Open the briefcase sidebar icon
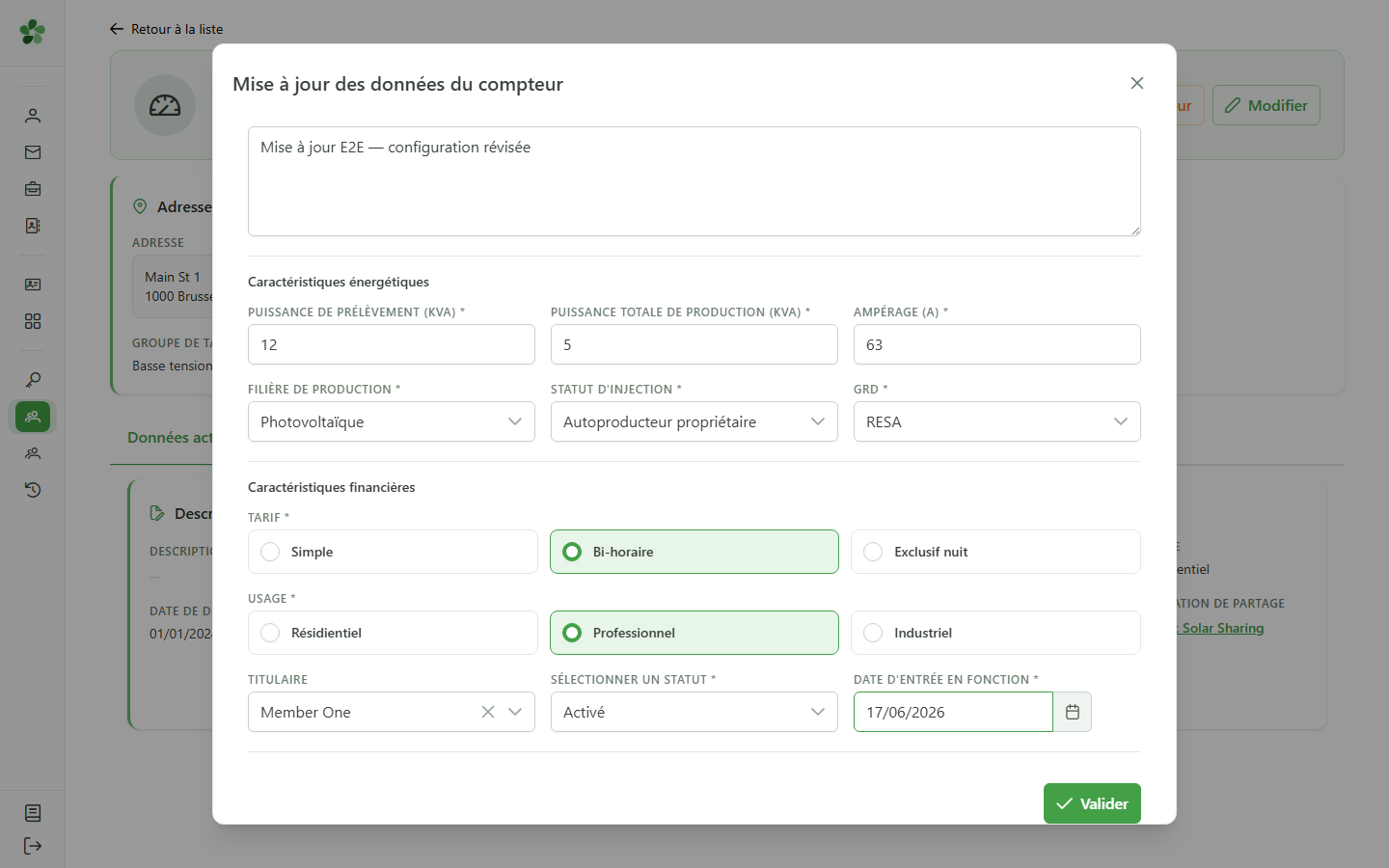Screen dimensions: 1389x868 (x=33, y=189)
